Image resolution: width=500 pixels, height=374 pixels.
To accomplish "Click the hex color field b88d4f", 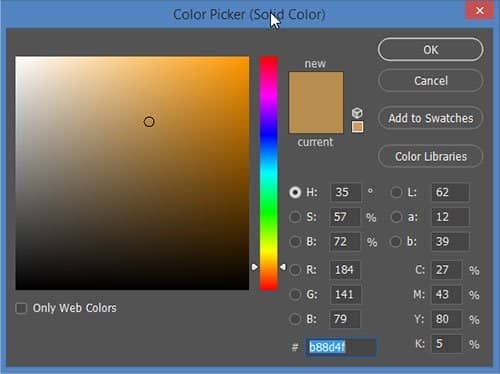I will pyautogui.click(x=341, y=347).
